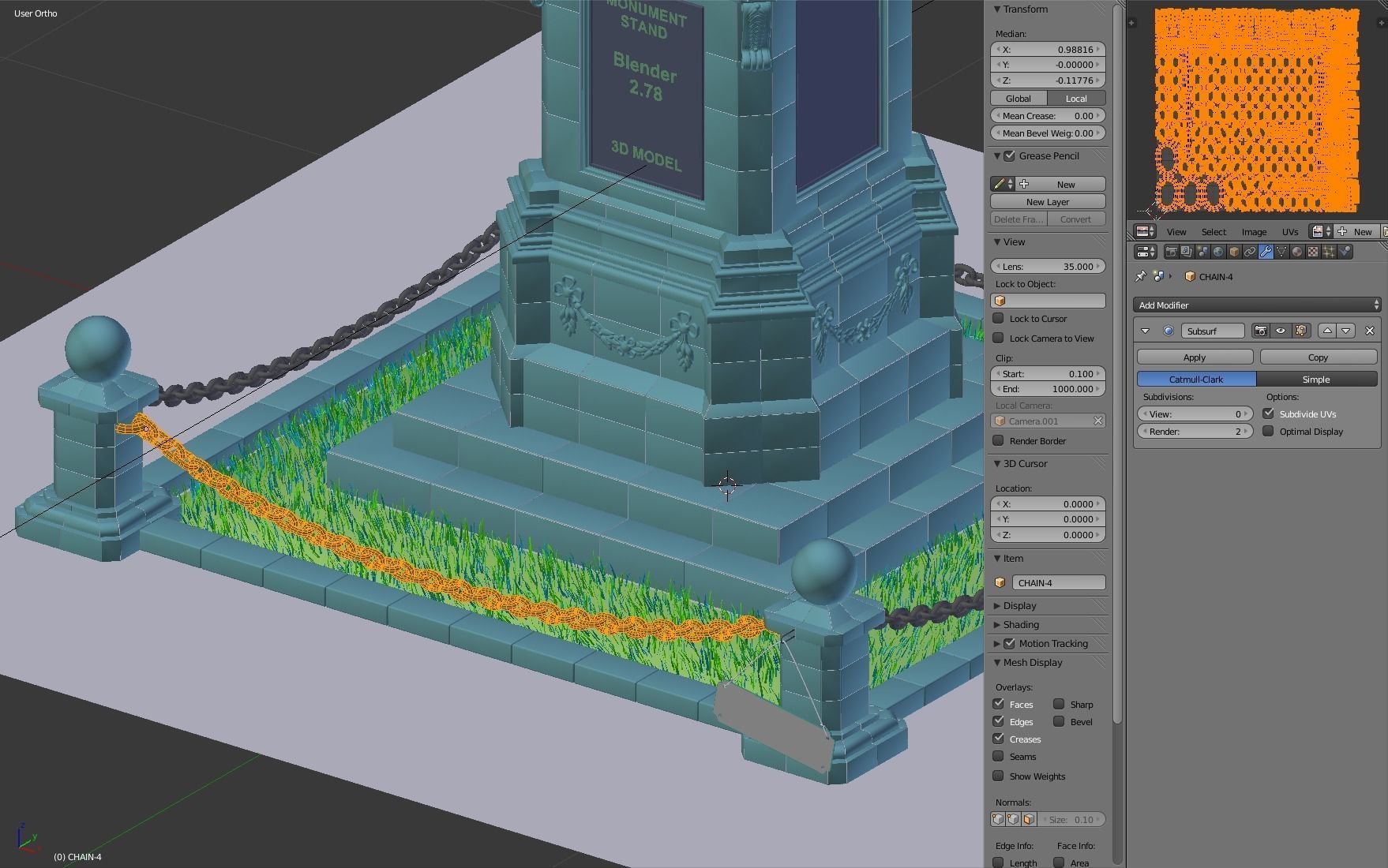This screenshot has width=1388, height=868.
Task: Open the Physics properties tab
Action: pos(1345,252)
